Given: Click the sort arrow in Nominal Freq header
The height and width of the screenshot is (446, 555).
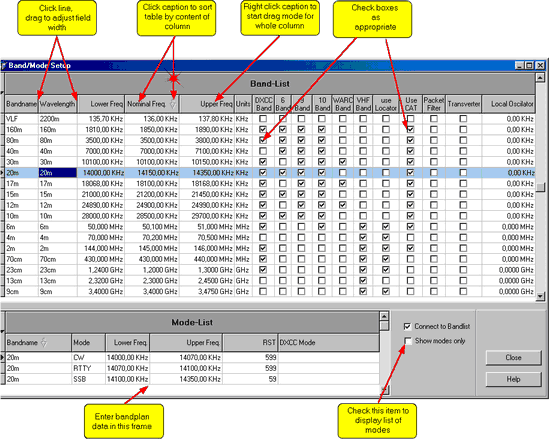Looking at the screenshot, I should (173, 104).
